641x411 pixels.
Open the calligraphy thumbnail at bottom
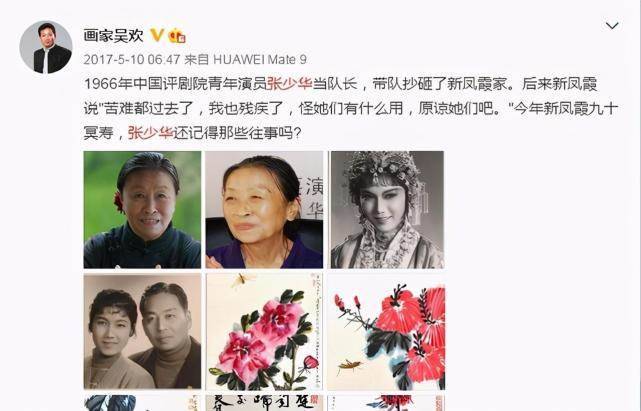[x=264, y=403]
